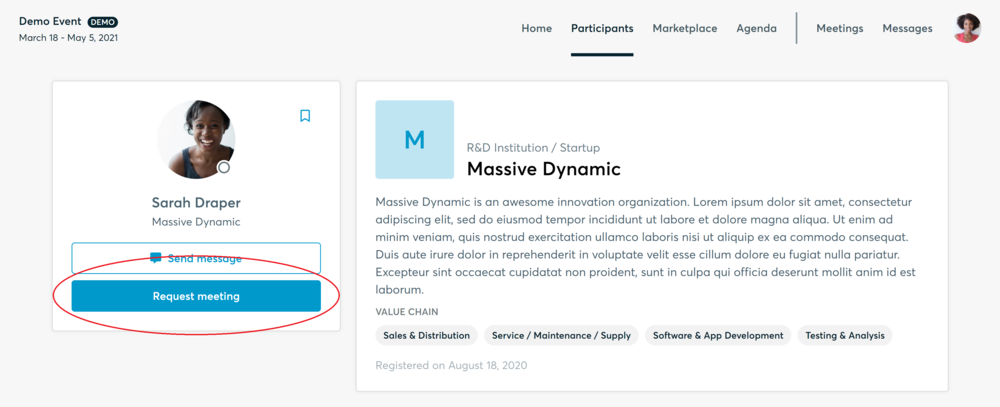1000x407 pixels.
Task: Switch to the Marketplace tab
Action: [685, 28]
